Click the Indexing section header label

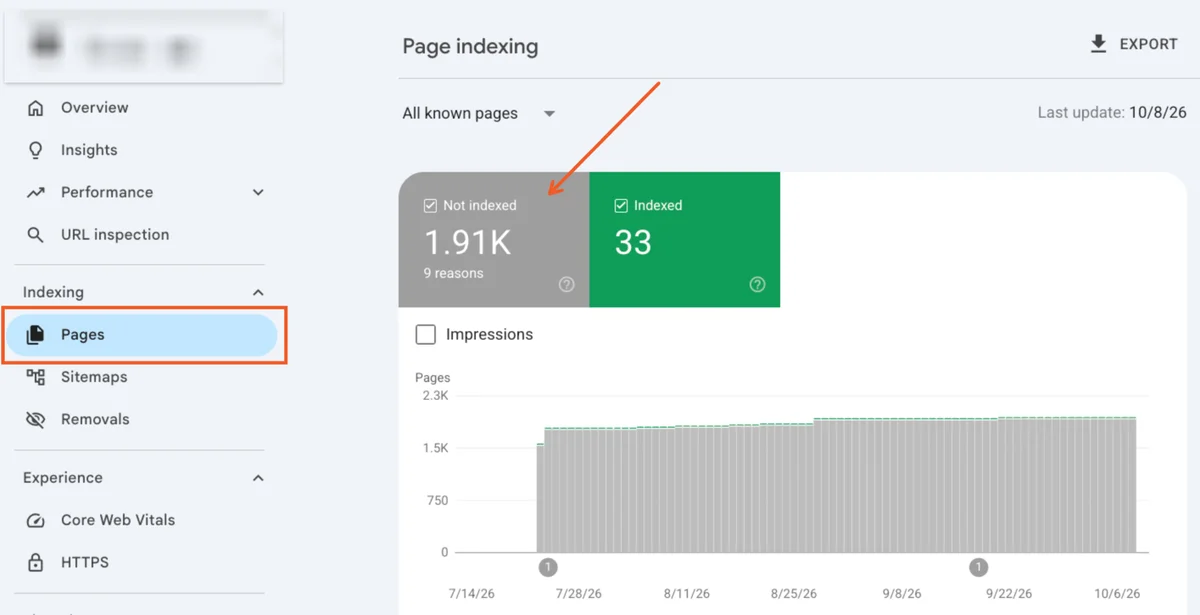tap(53, 292)
